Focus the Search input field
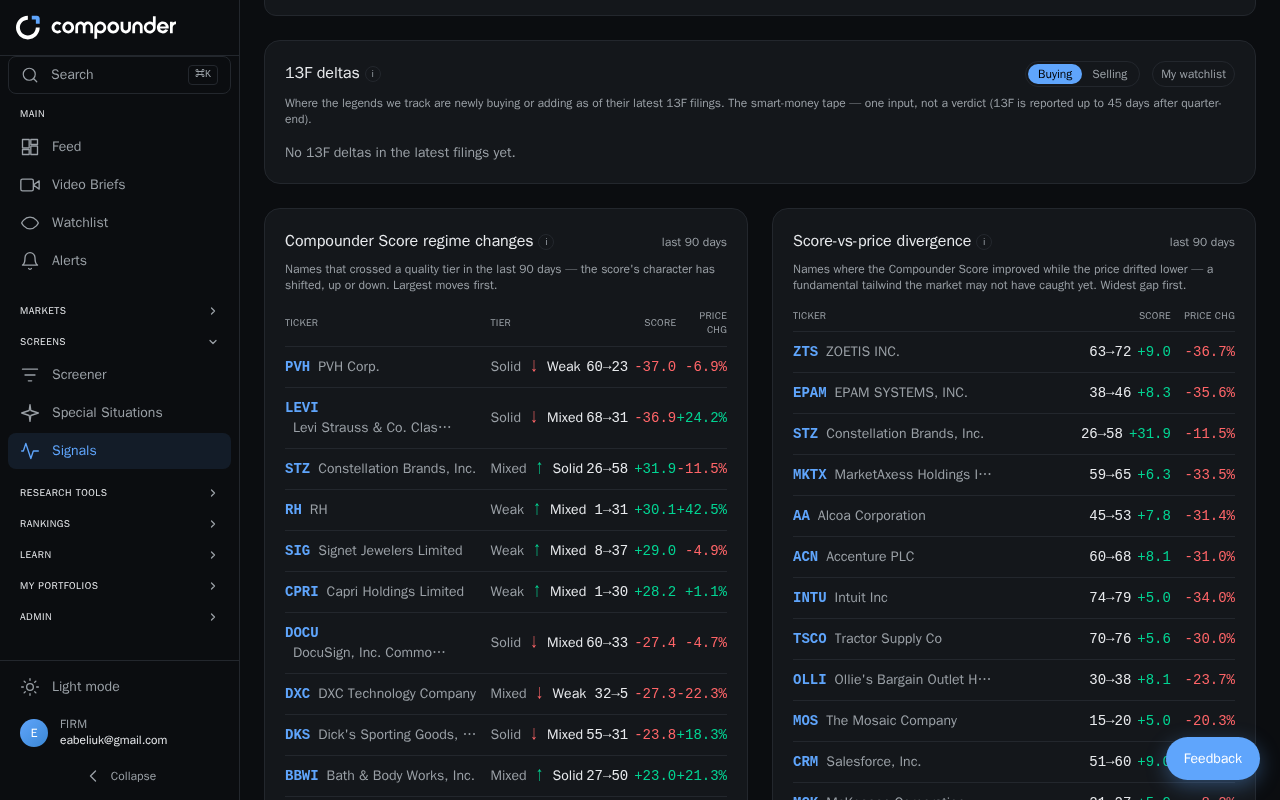 [x=119, y=75]
